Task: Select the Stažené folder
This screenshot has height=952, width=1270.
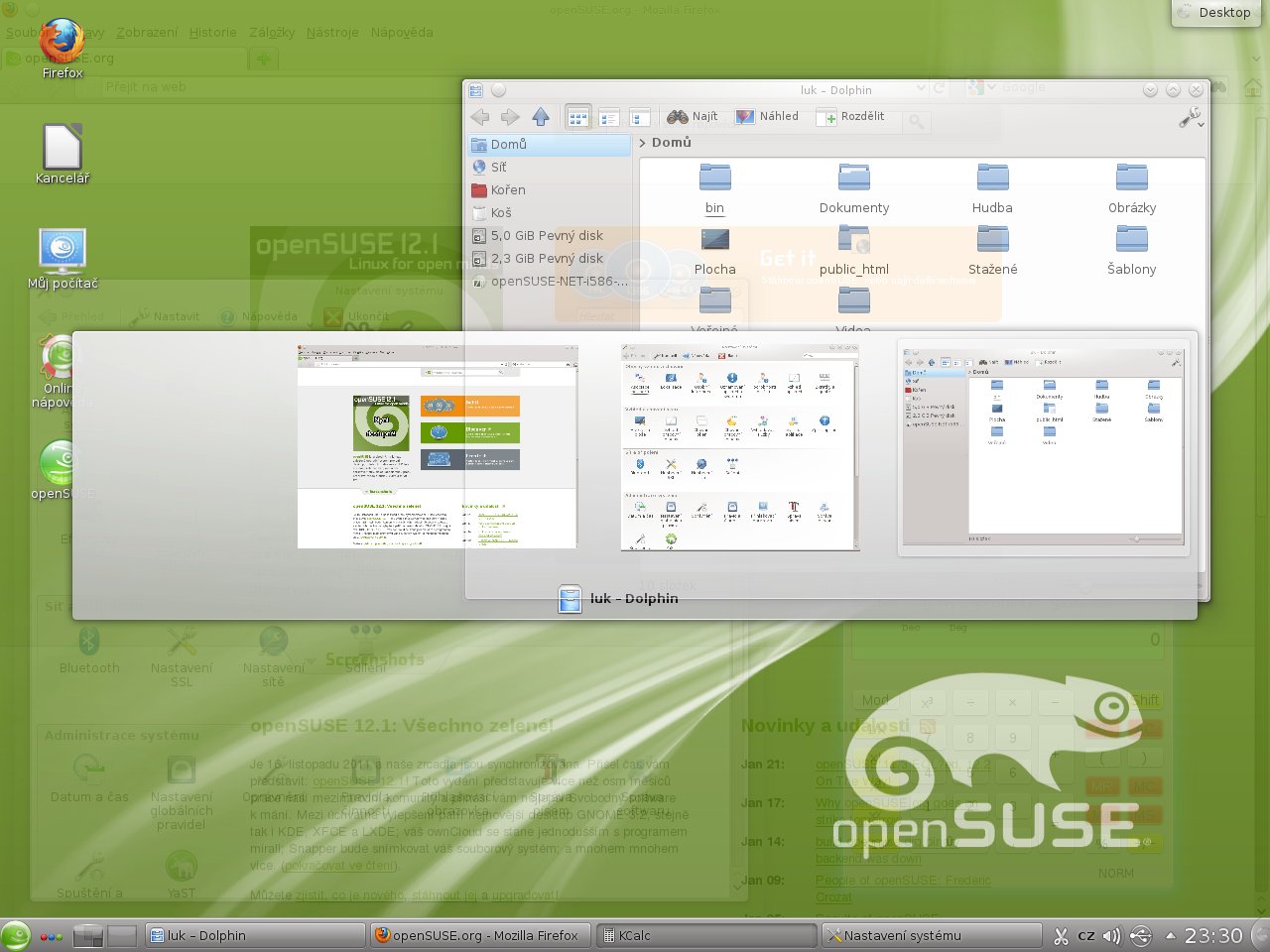Action: tap(993, 251)
